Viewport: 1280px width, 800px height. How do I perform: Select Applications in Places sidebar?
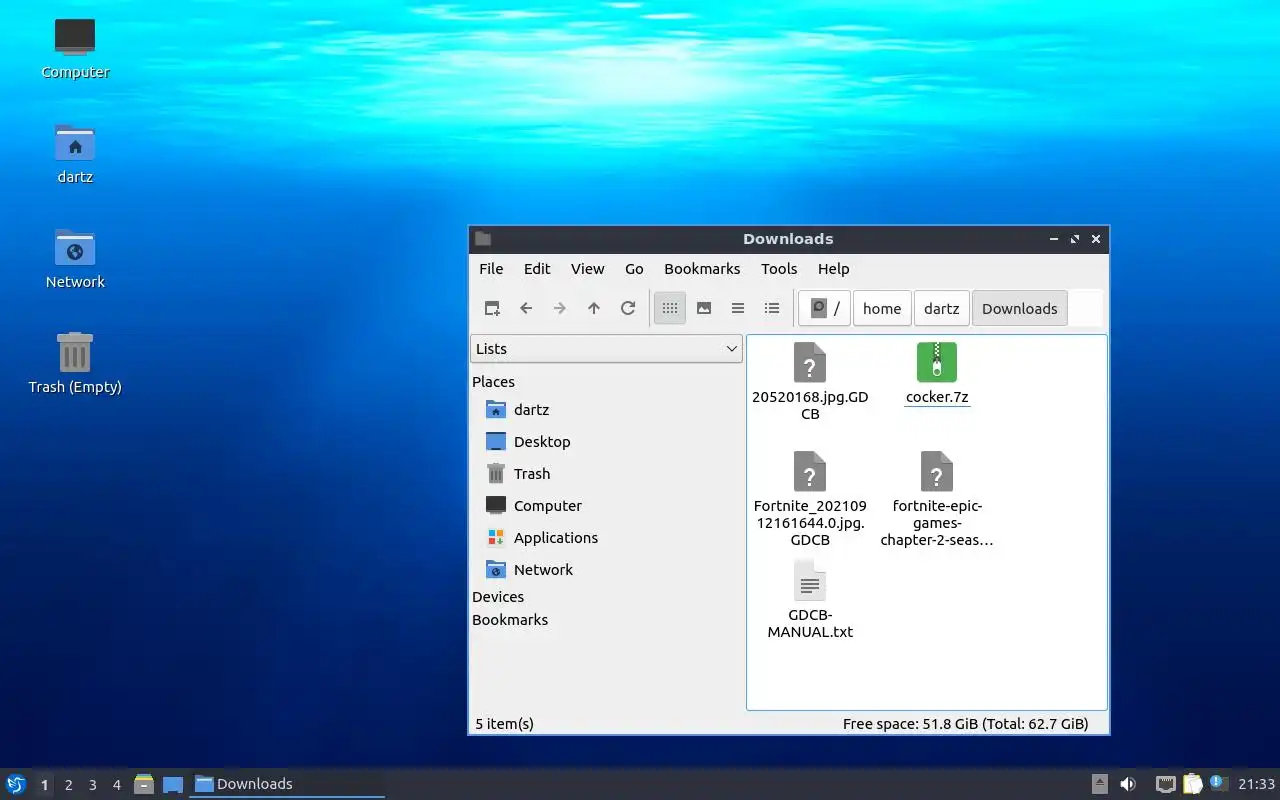[606, 538]
